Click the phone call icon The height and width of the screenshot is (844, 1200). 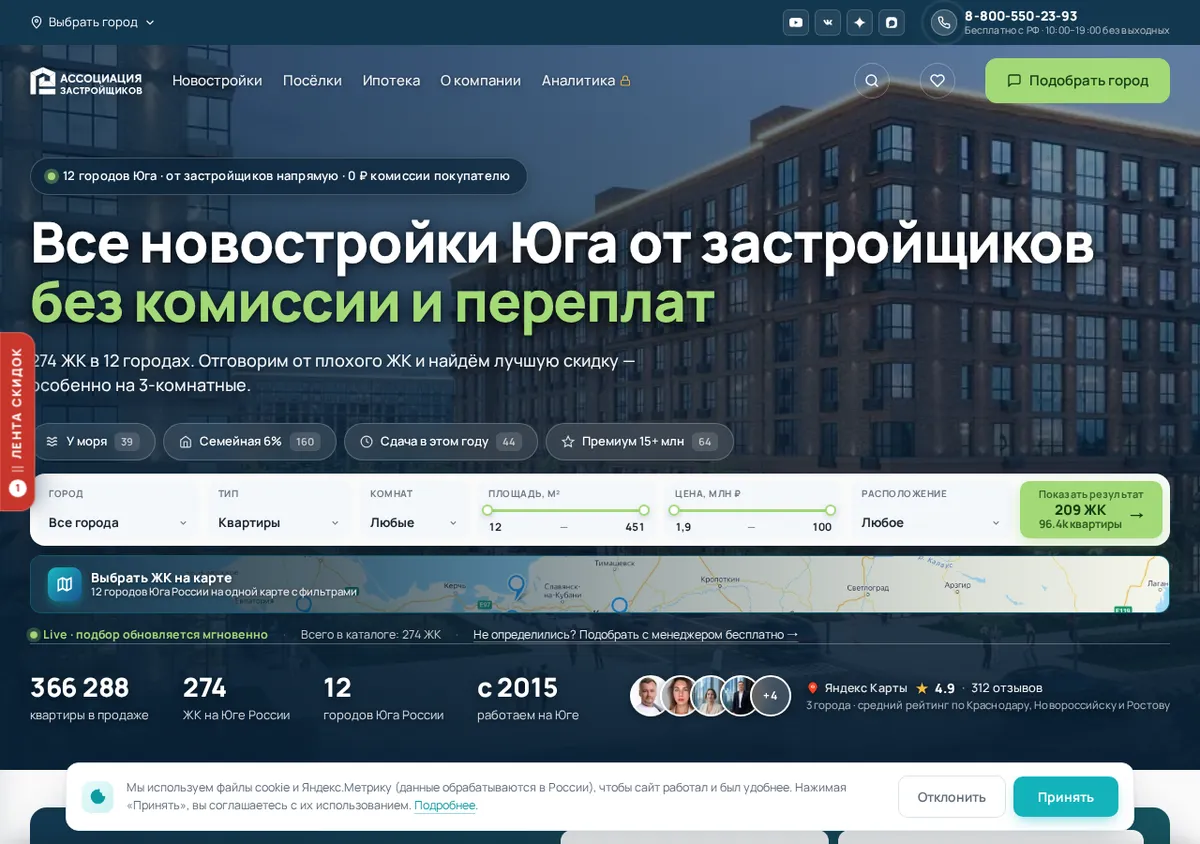pos(944,23)
